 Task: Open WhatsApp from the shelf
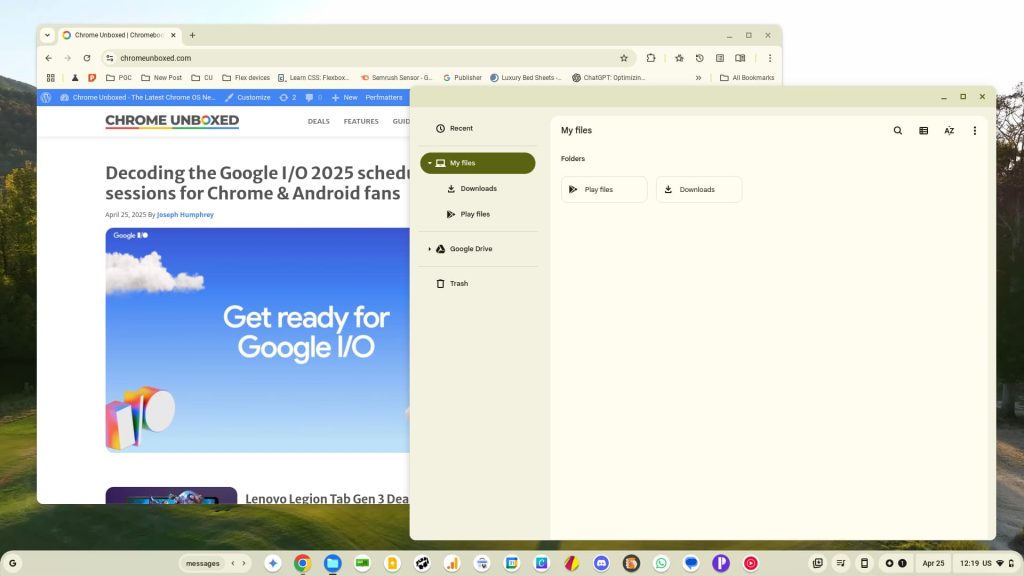point(661,563)
